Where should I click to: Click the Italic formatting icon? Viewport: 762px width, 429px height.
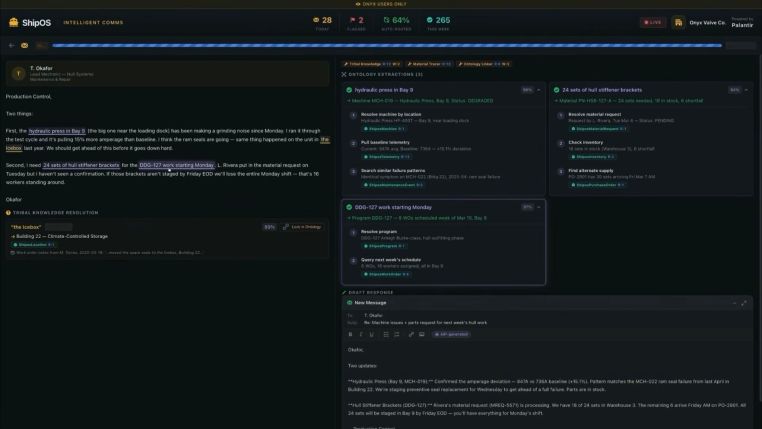pos(360,334)
